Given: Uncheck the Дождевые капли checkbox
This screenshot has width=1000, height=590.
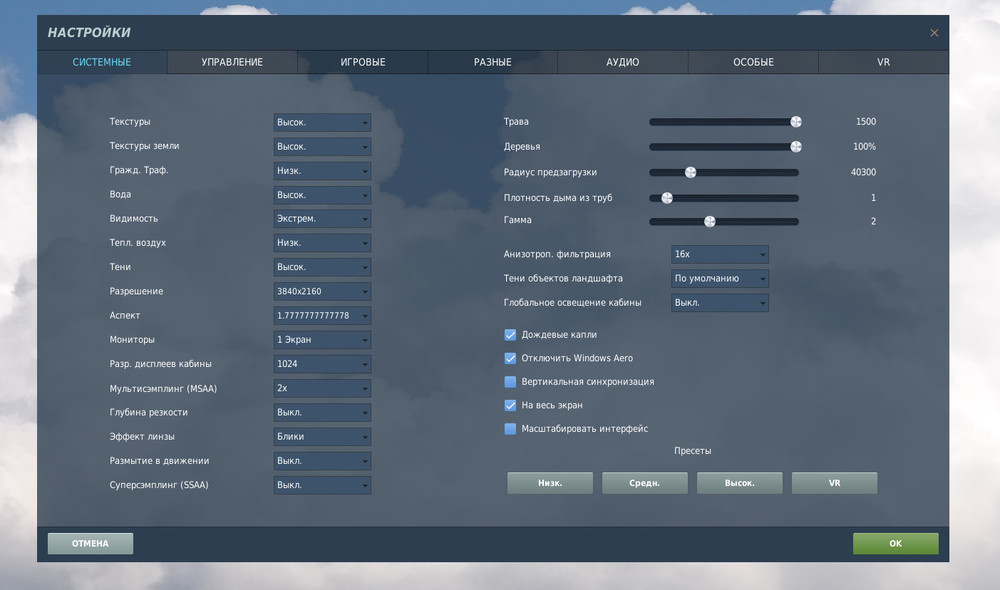Looking at the screenshot, I should point(510,335).
